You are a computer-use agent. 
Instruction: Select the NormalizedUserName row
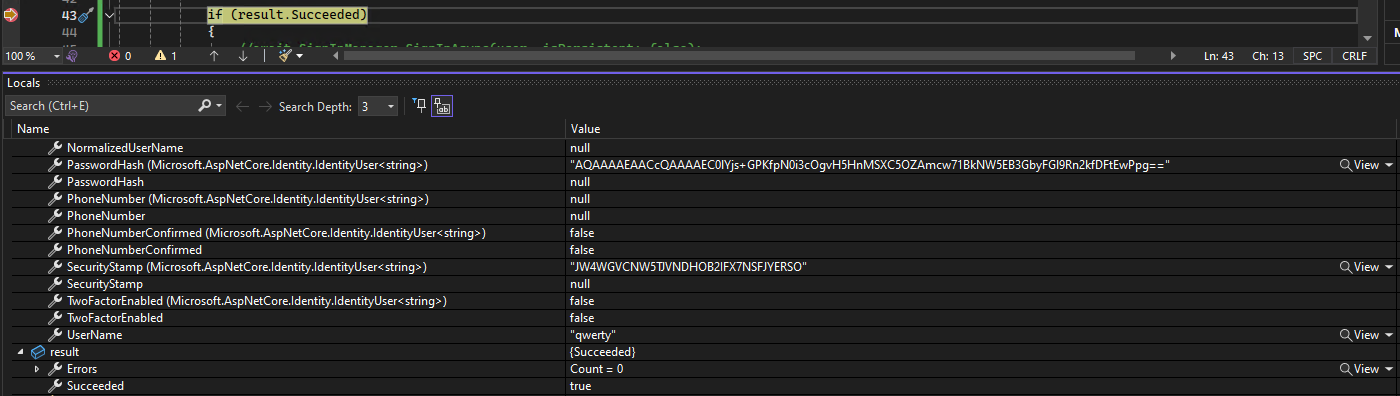(700, 148)
